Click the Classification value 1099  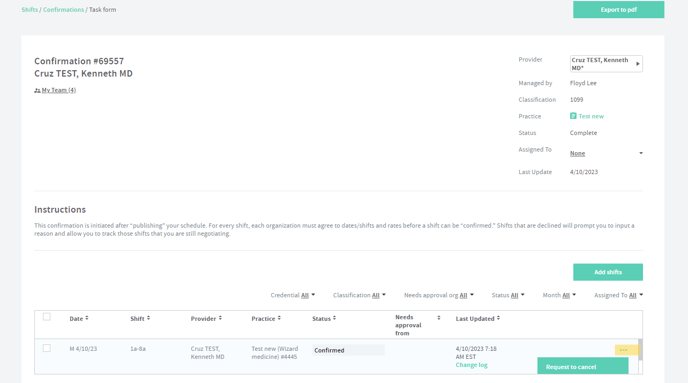pos(577,100)
